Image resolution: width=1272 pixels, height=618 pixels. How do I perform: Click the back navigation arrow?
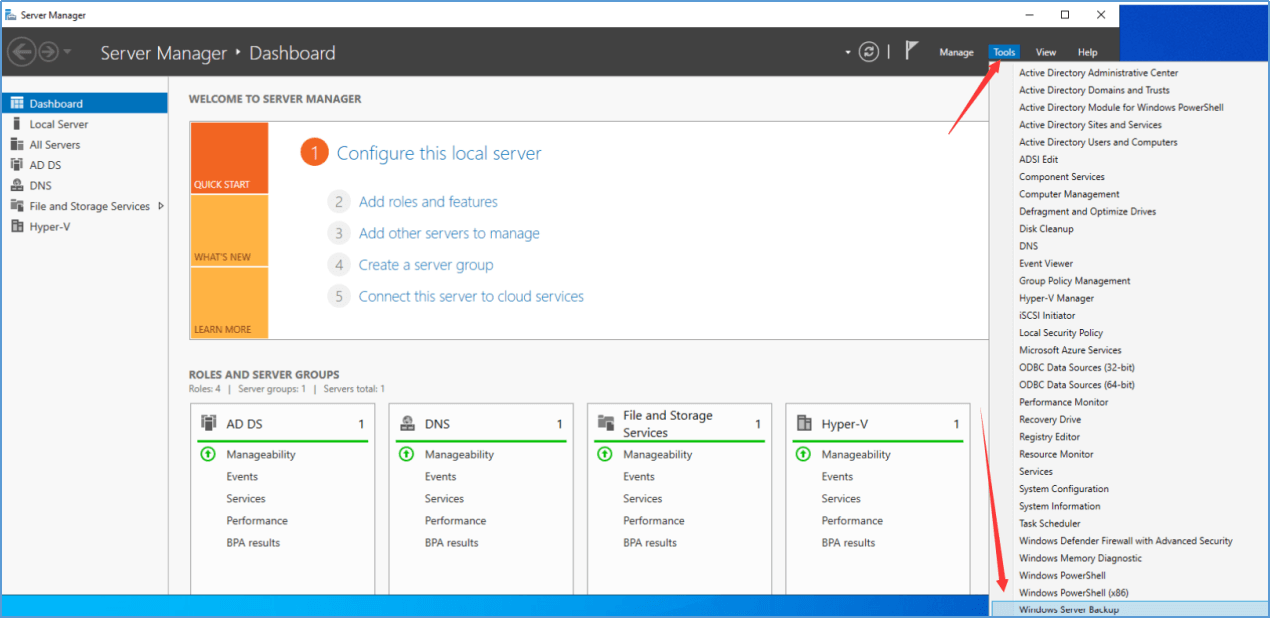tap(20, 51)
